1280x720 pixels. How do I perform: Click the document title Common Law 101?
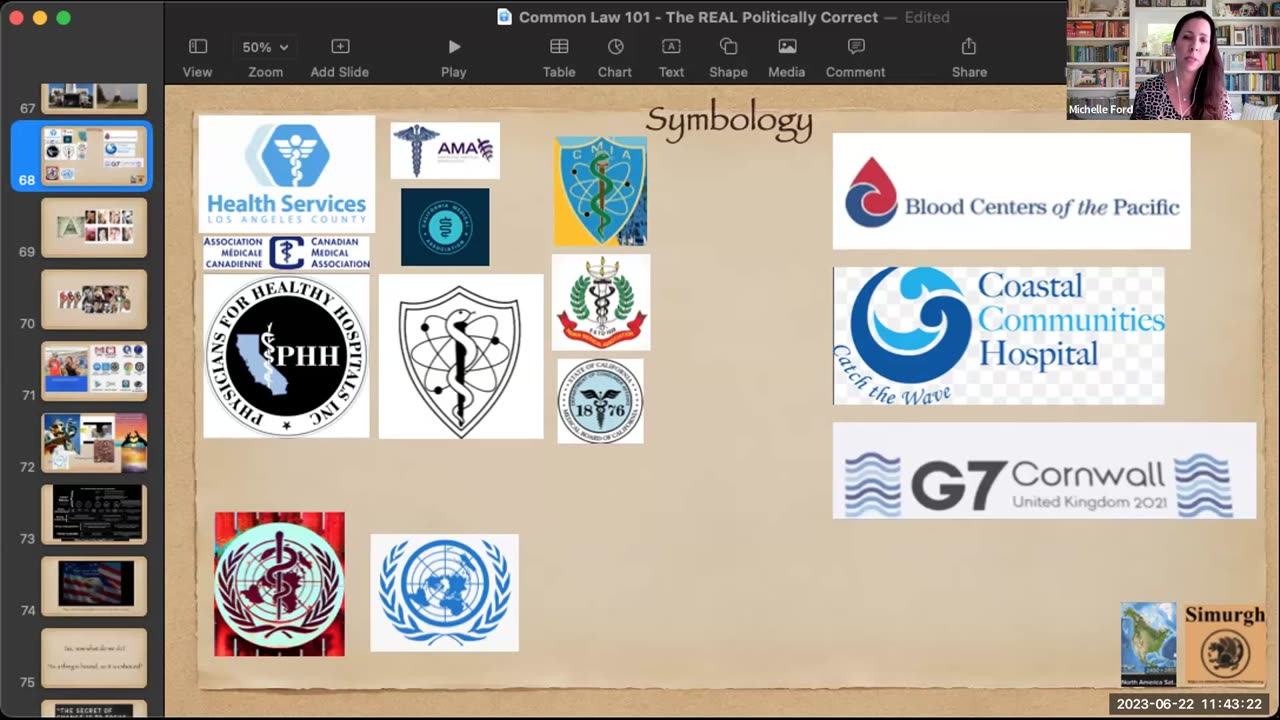pos(698,17)
